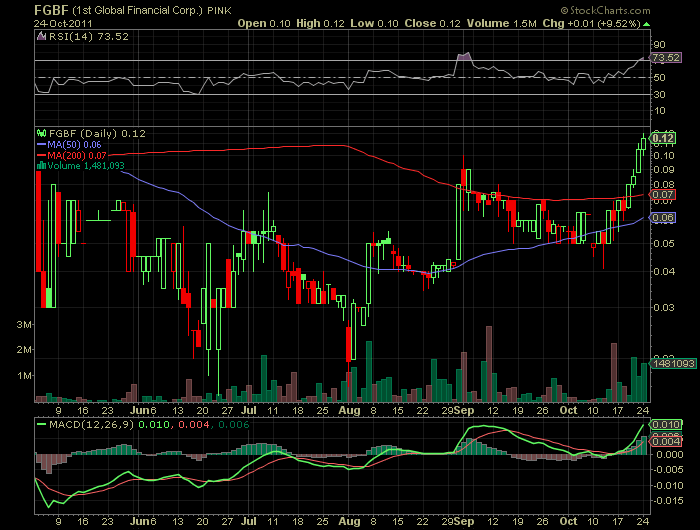Viewport: 700px width, 530px height.
Task: Click the red signal value 0.004 in legend
Action: [194, 425]
